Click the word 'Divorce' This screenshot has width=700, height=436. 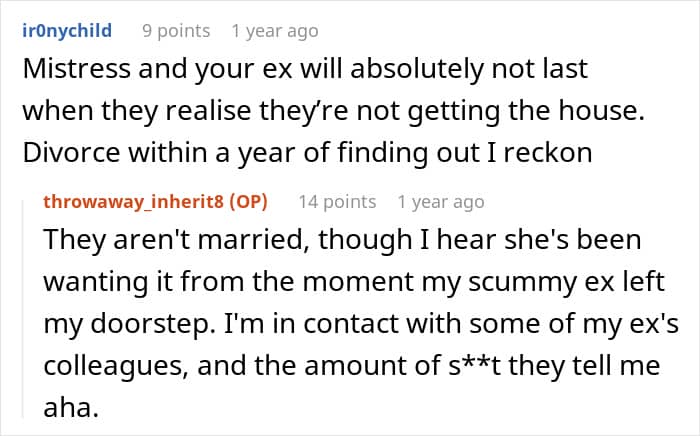coord(71,152)
